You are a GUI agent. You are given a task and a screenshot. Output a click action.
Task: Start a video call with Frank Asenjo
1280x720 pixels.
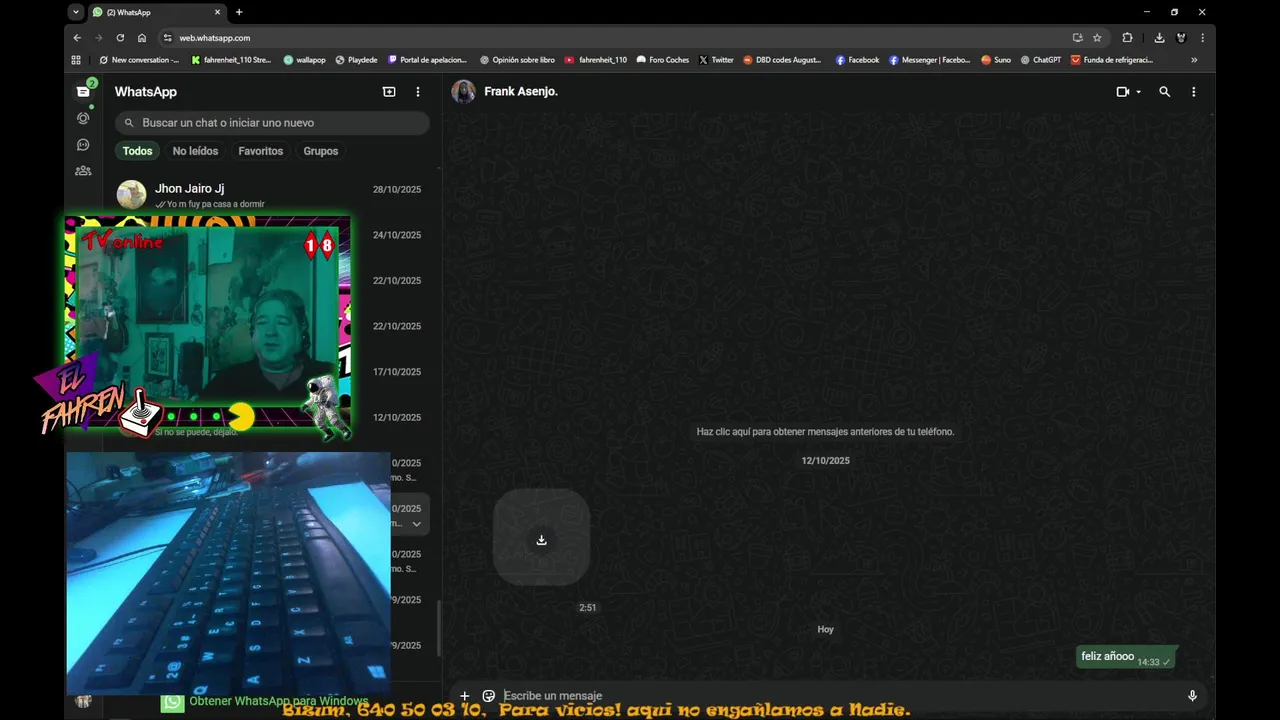1122,91
